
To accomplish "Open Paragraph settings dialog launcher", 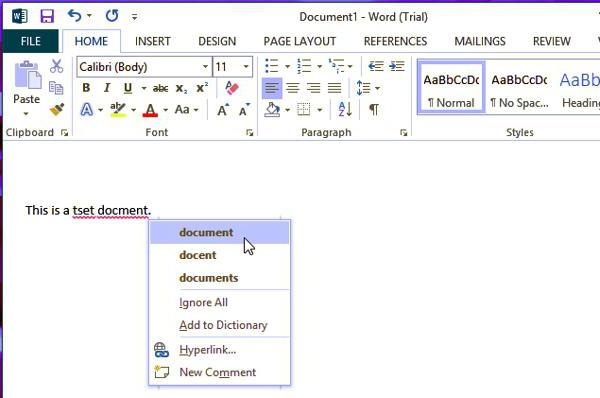I will pos(403,133).
